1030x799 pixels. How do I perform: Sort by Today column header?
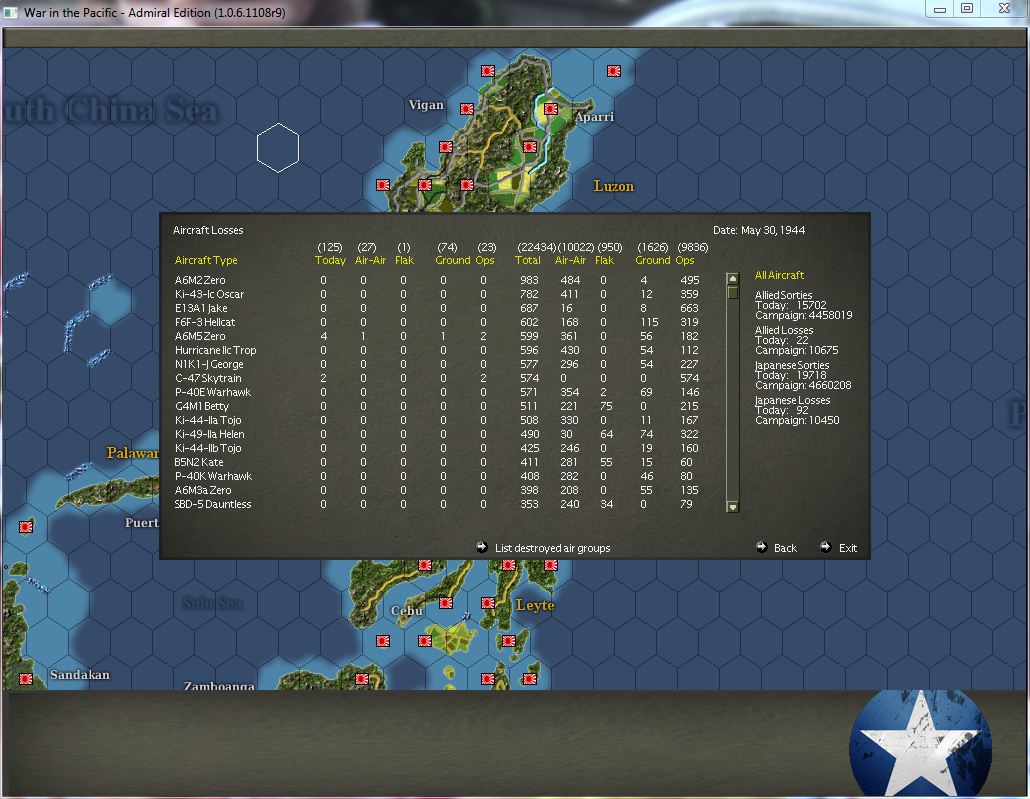(x=330, y=260)
